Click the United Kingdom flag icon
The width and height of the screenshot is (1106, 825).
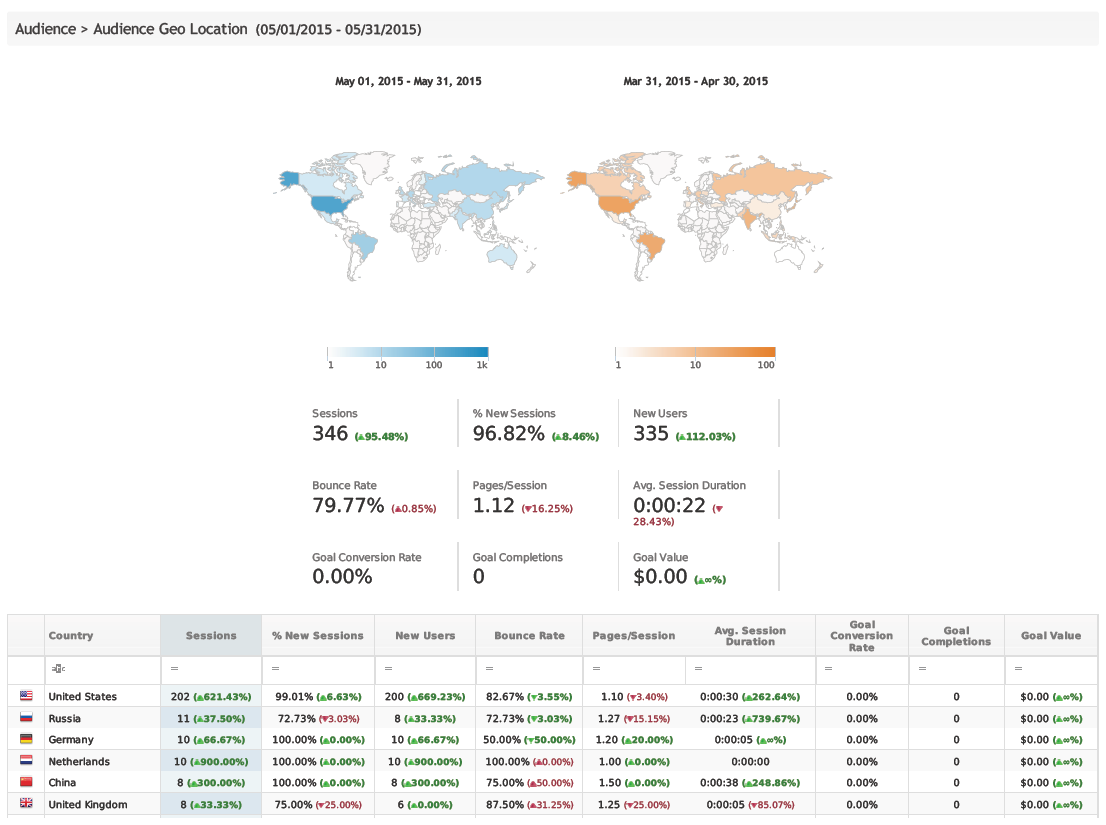pyautogui.click(x=26, y=804)
